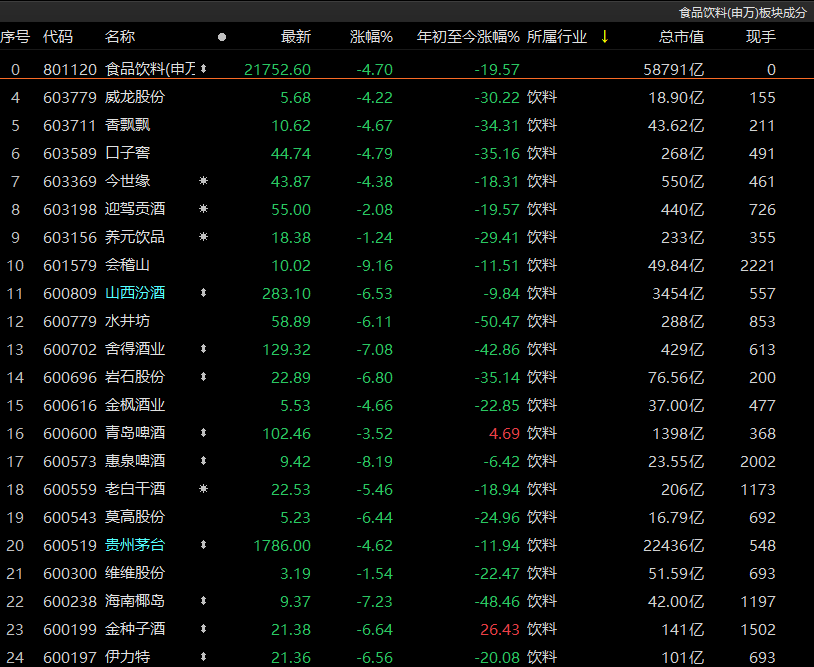Select the 海南椰岛 stock name
Image resolution: width=814 pixels, height=667 pixels.
pos(135,602)
